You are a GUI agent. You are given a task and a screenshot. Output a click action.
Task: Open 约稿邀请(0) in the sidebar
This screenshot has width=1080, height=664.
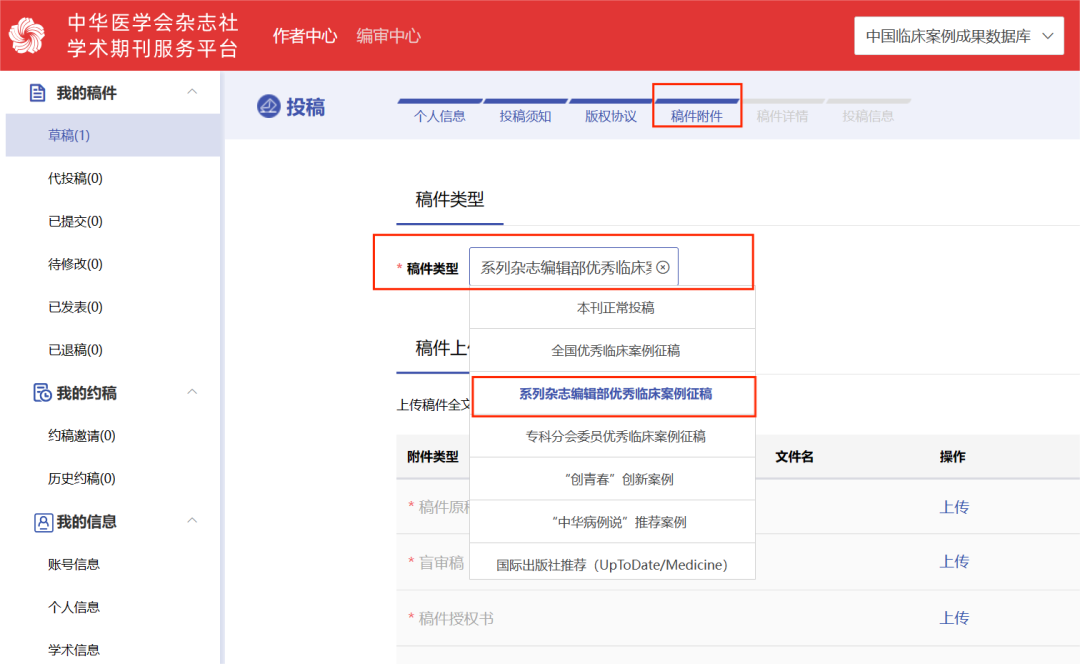(81, 435)
